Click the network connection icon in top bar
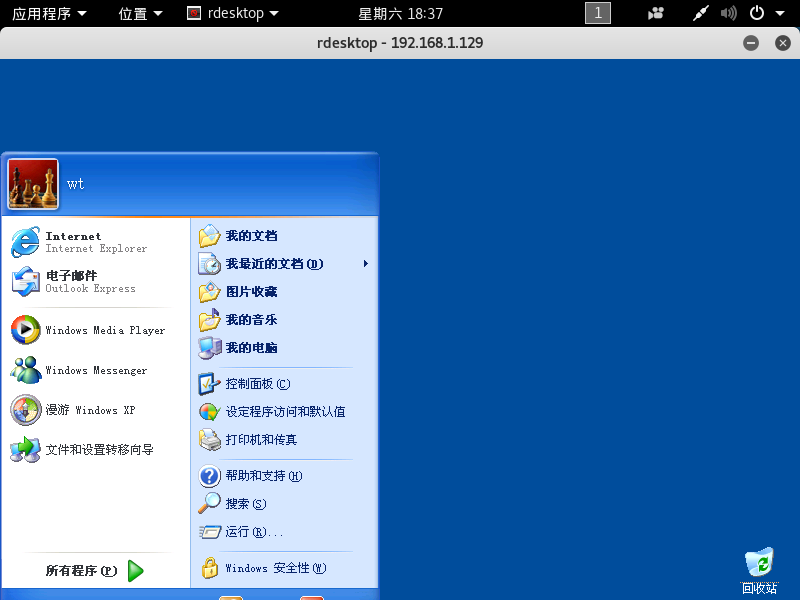Screen dimensions: 800x600 pyautogui.click(x=700, y=13)
